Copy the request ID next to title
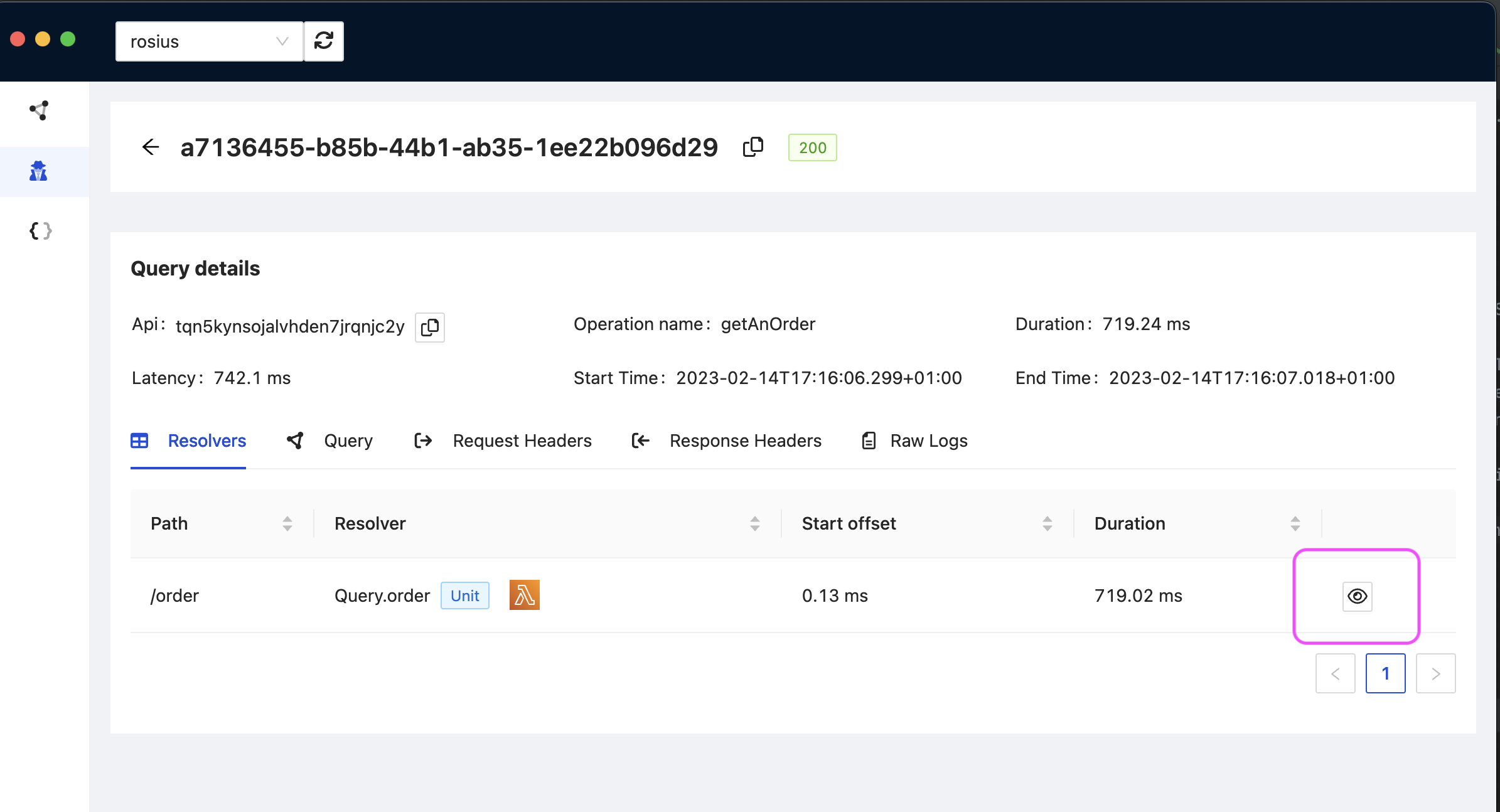The height and width of the screenshot is (812, 1500). pos(753,147)
